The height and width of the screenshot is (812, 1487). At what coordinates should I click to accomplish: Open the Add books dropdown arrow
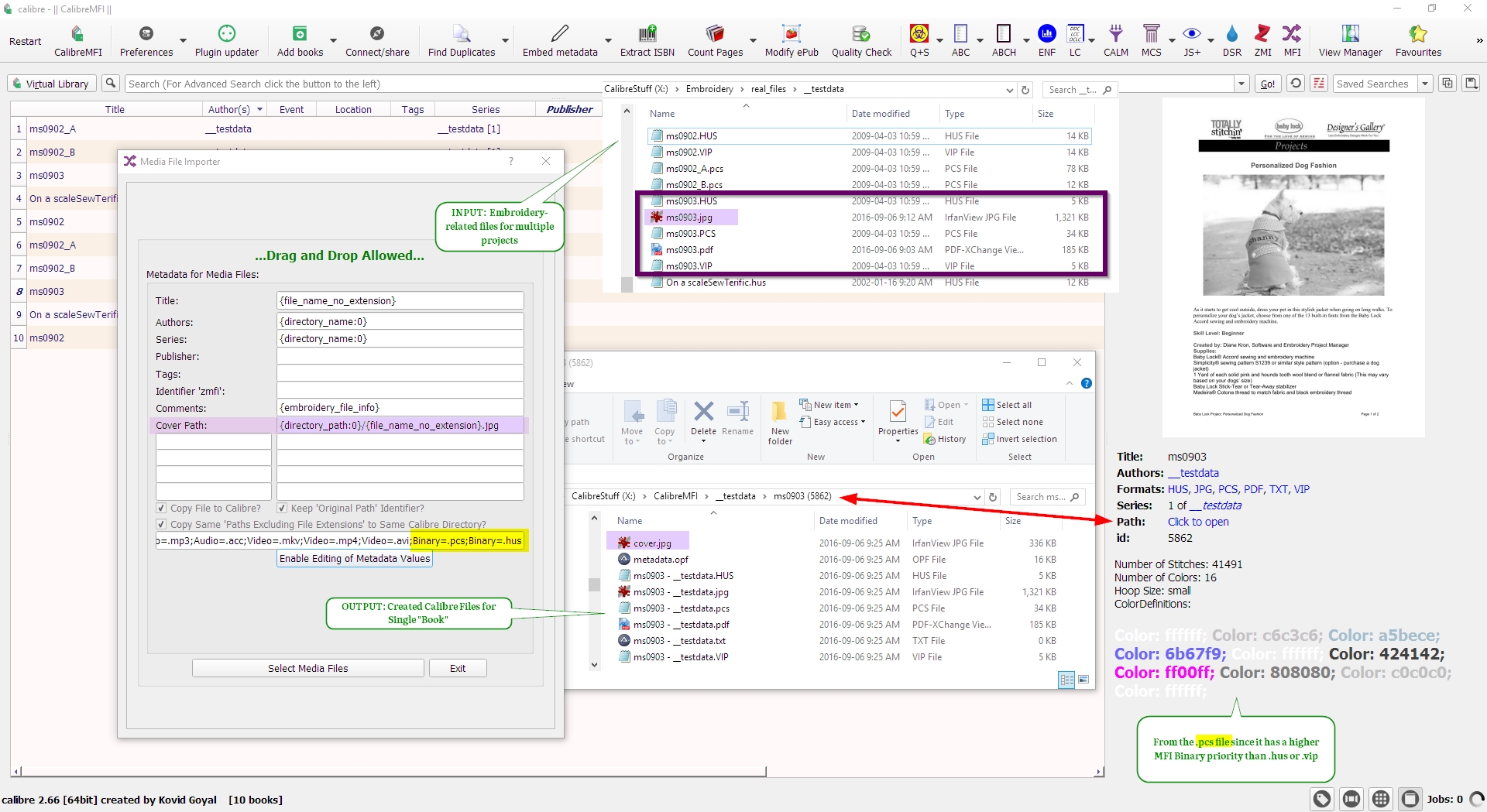pos(333,41)
